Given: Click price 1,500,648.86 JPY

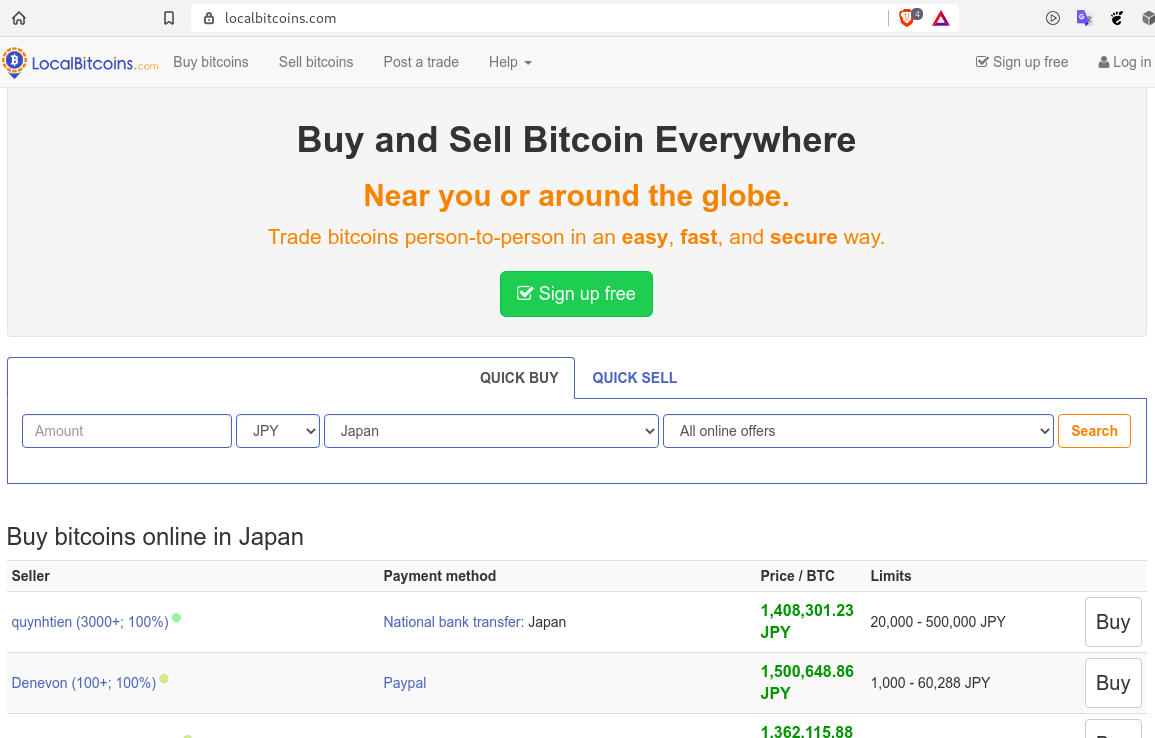Looking at the screenshot, I should pos(807,682).
